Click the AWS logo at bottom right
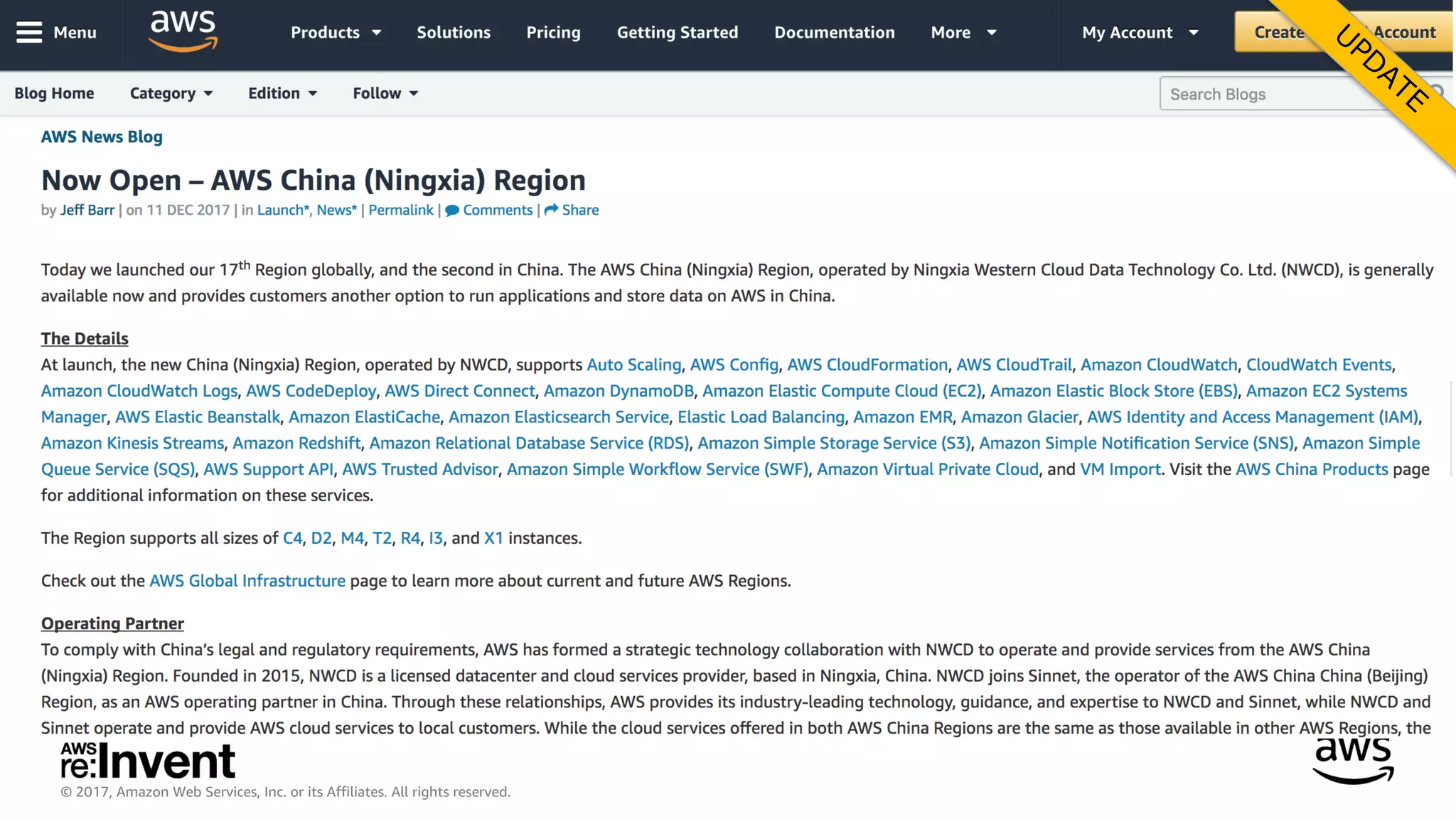The image size is (1456, 819). (1353, 761)
